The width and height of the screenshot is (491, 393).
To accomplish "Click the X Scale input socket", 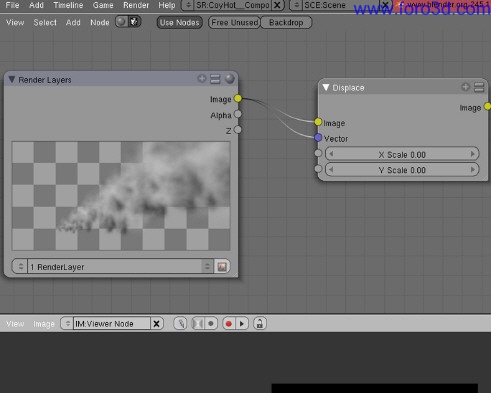I will tap(318, 153).
